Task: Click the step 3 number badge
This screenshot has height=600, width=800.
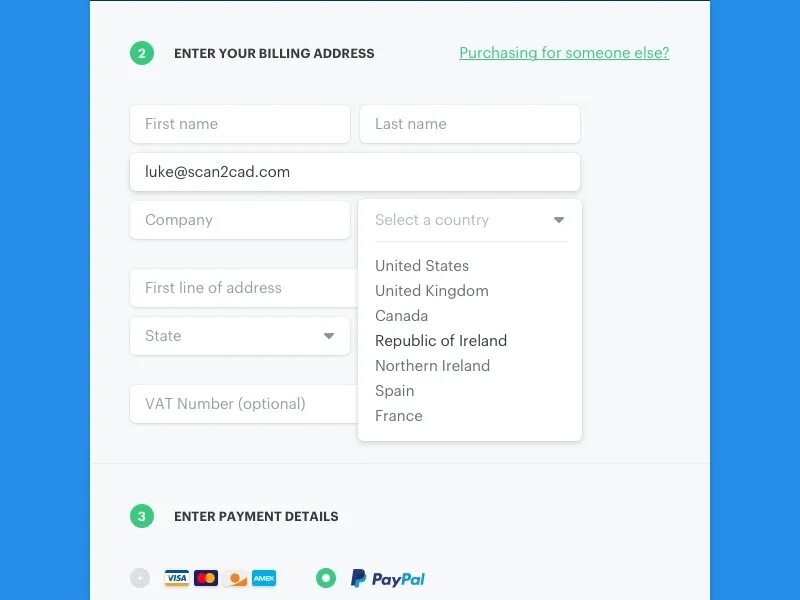Action: [x=141, y=516]
